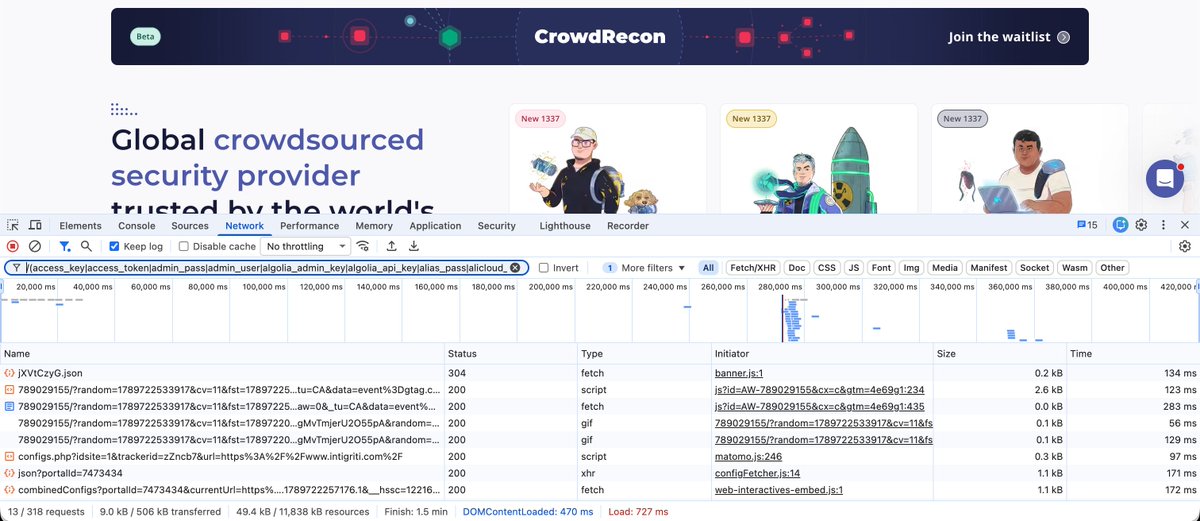Open network search magnifier
1200x521 pixels.
pyautogui.click(x=87, y=246)
